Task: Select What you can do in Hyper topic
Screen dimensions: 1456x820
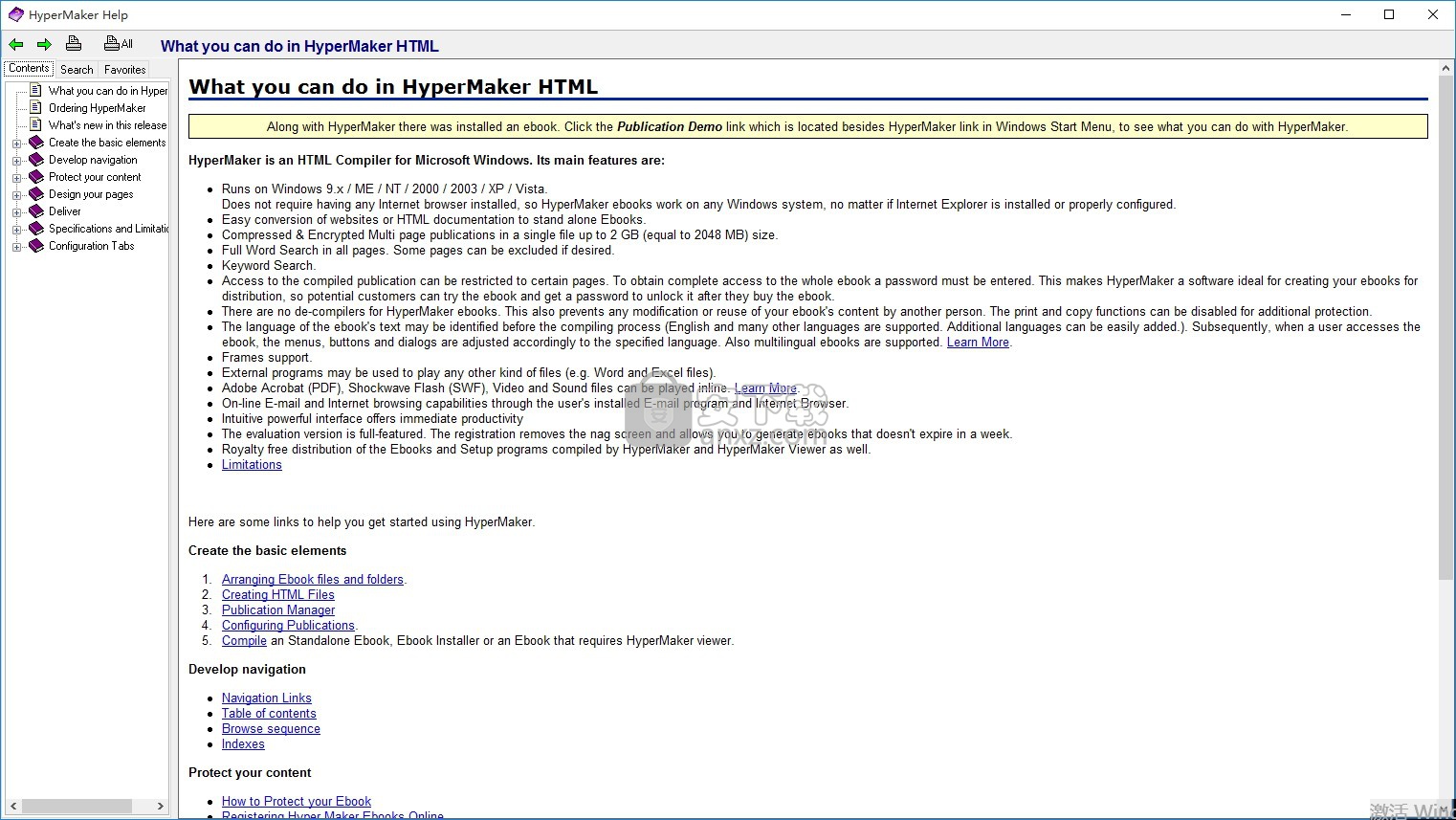Action: [x=108, y=91]
